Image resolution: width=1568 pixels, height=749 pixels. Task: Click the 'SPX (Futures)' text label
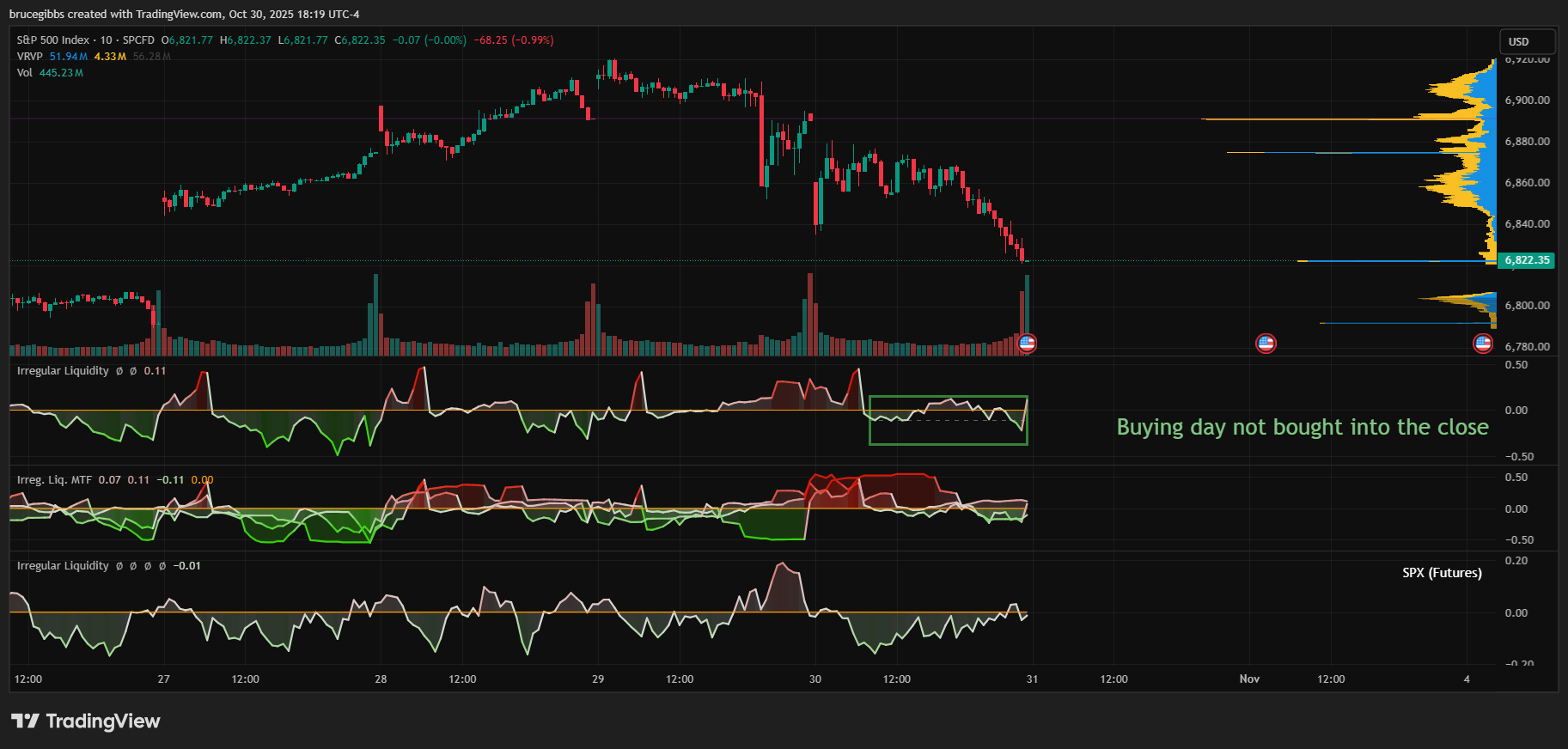coord(1442,573)
